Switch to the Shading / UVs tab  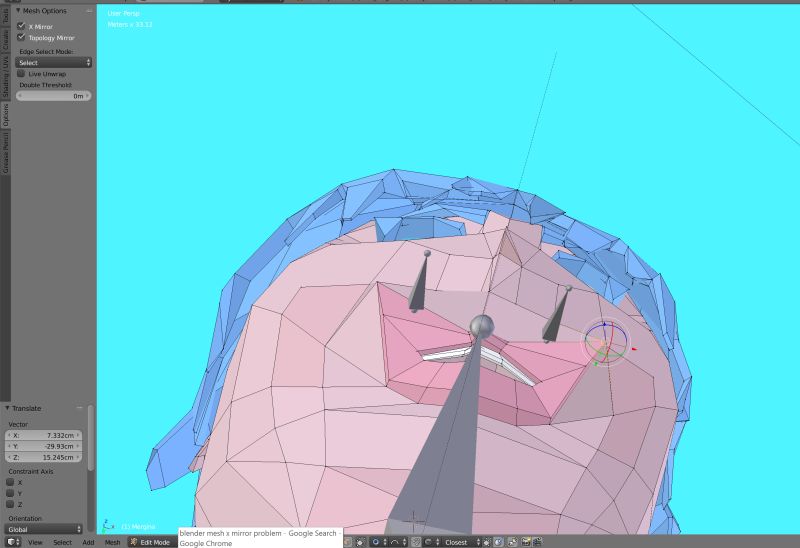(x=5, y=77)
